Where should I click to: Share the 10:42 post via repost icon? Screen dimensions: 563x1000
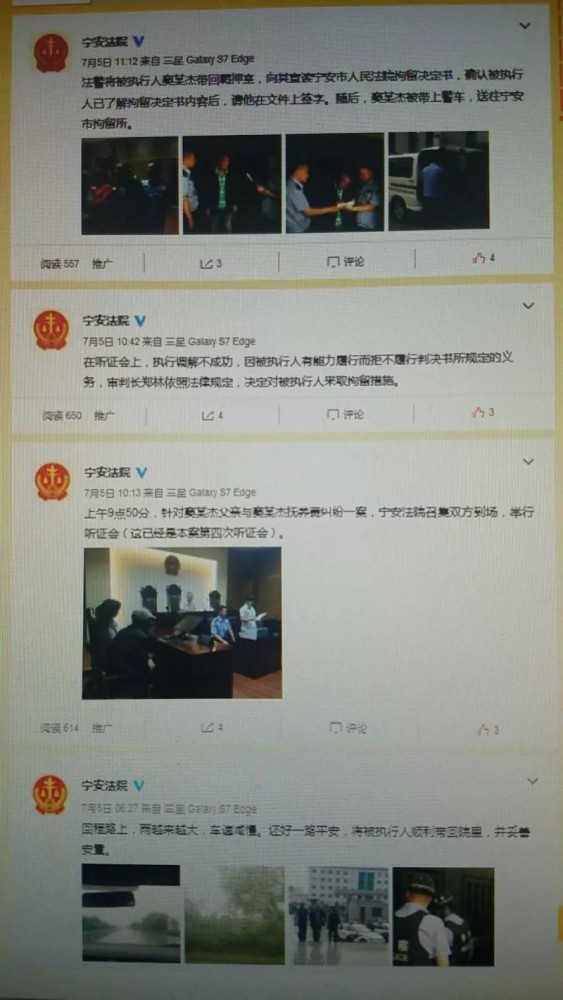pyautogui.click(x=212, y=415)
